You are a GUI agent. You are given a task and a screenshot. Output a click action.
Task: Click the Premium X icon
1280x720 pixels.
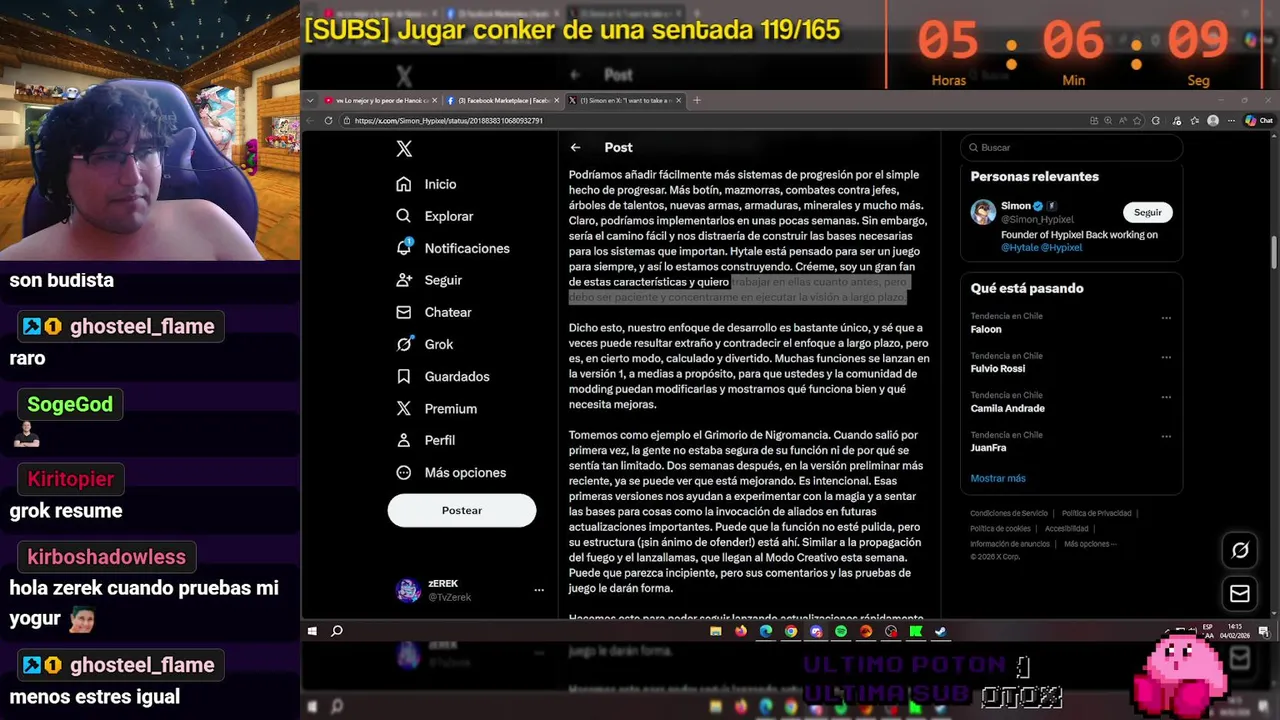(x=404, y=408)
